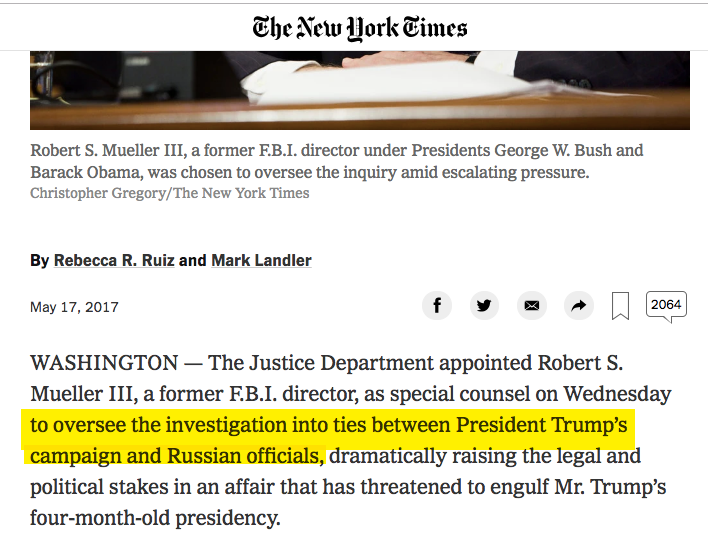Screen dimensions: 708x557
Task: Click the WASHINGTON dateline in the article
Action: pos(104,362)
